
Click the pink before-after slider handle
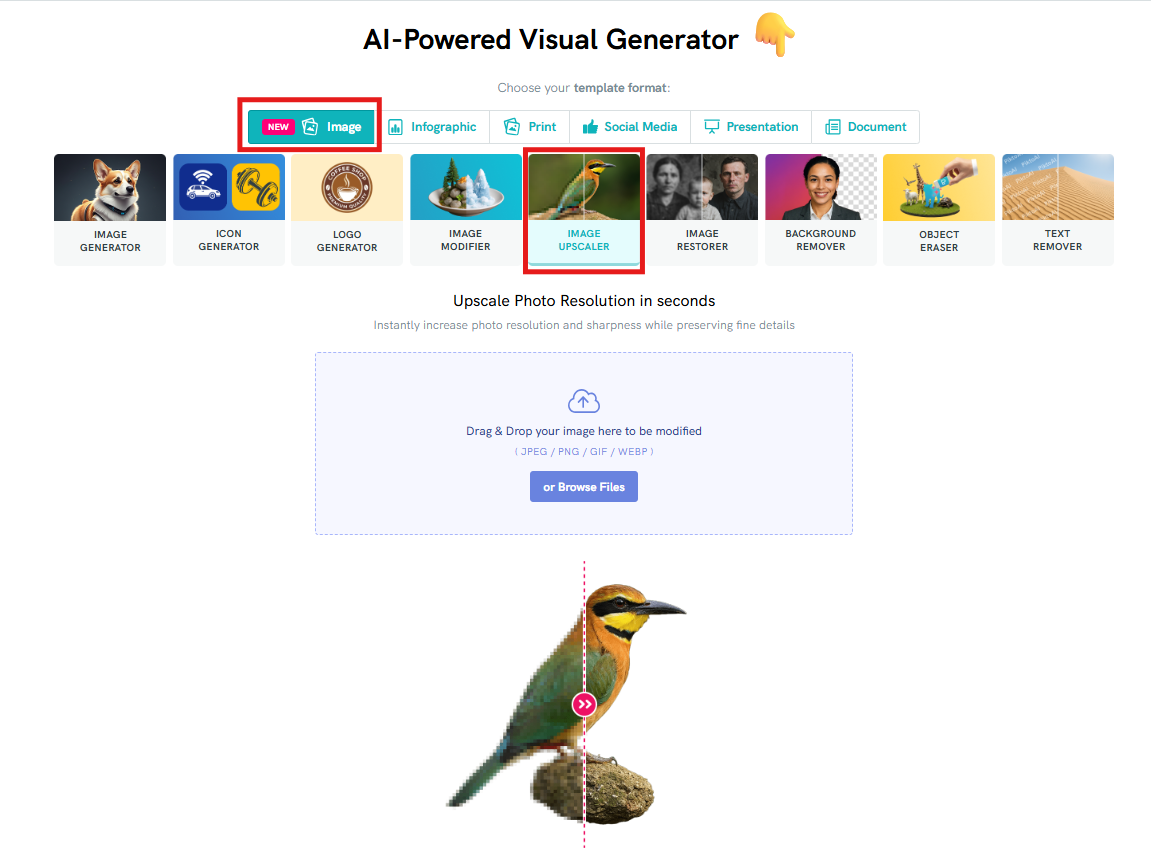click(x=584, y=705)
